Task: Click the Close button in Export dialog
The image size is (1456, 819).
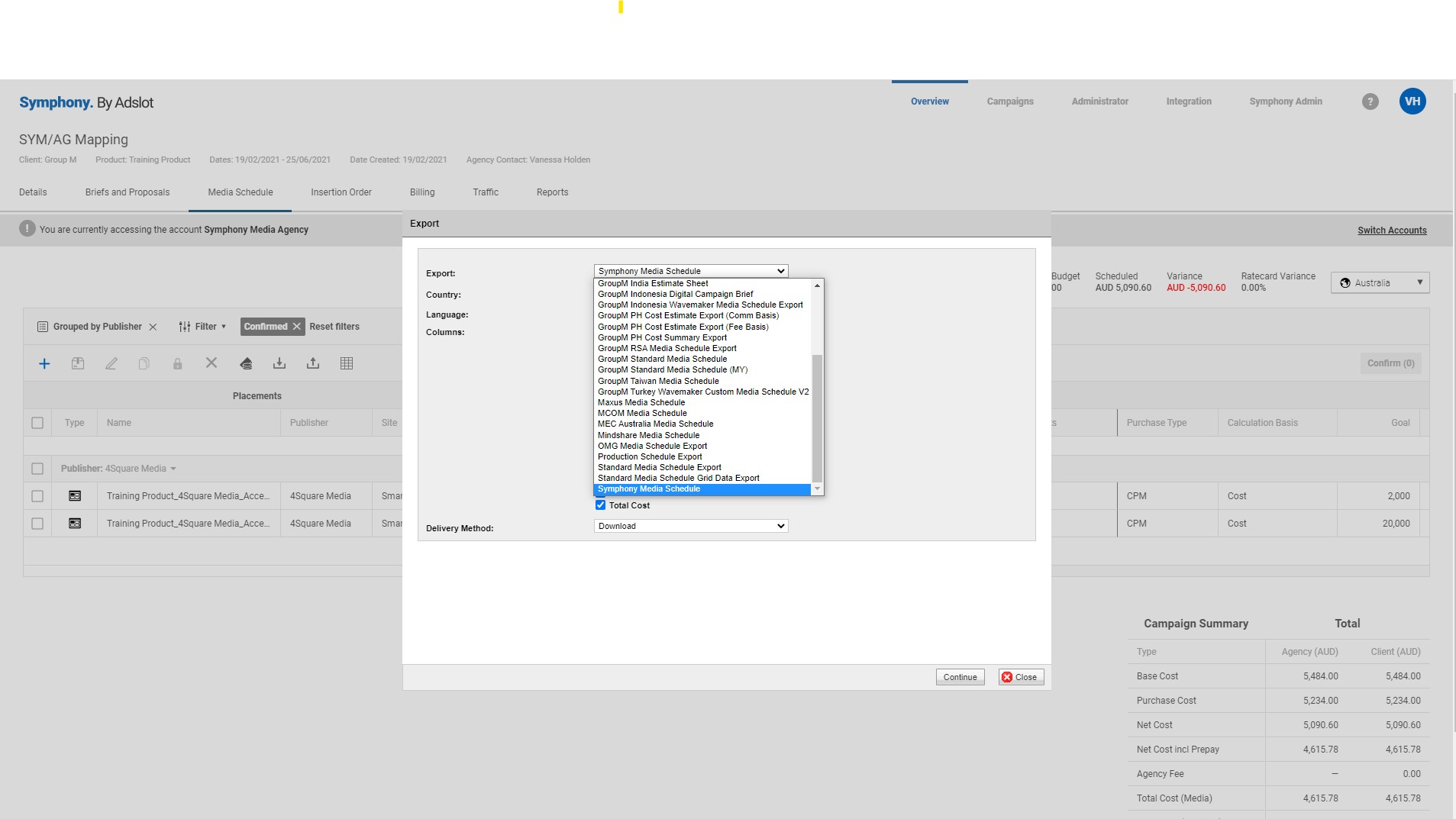Action: point(1021,677)
